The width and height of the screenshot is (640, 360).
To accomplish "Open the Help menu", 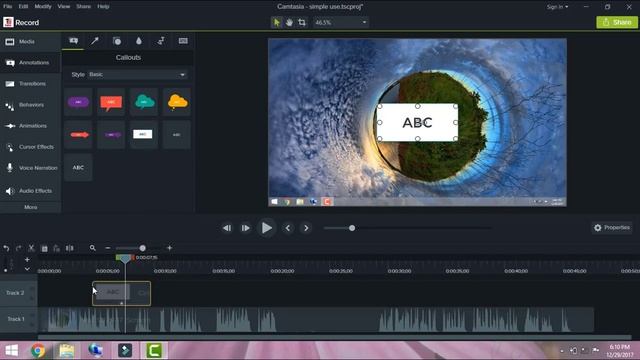I will click(103, 7).
